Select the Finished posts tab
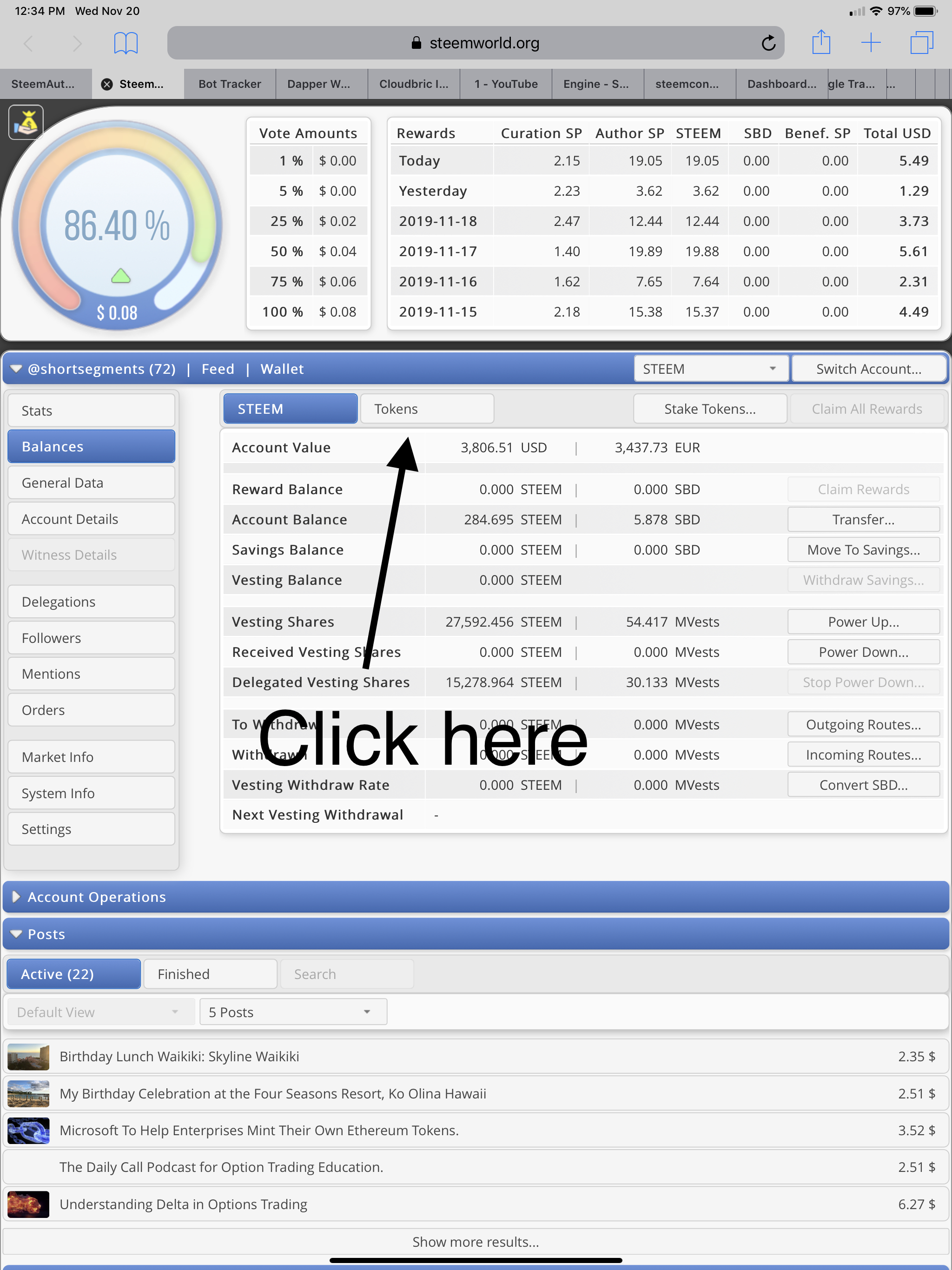 pyautogui.click(x=210, y=974)
